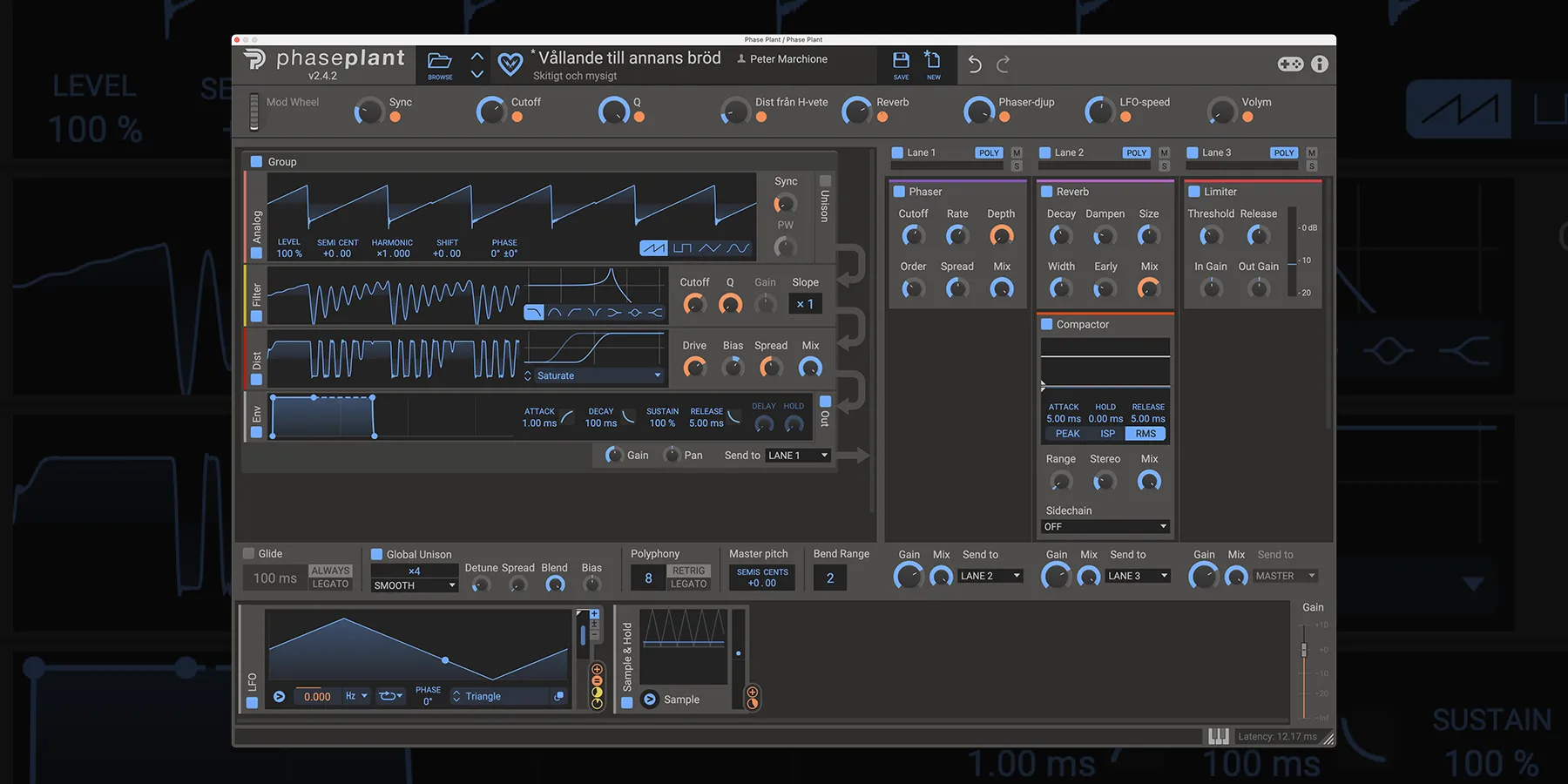Open the Saturate distortion mode dropdown
This screenshot has width=1568, height=784.
592,375
